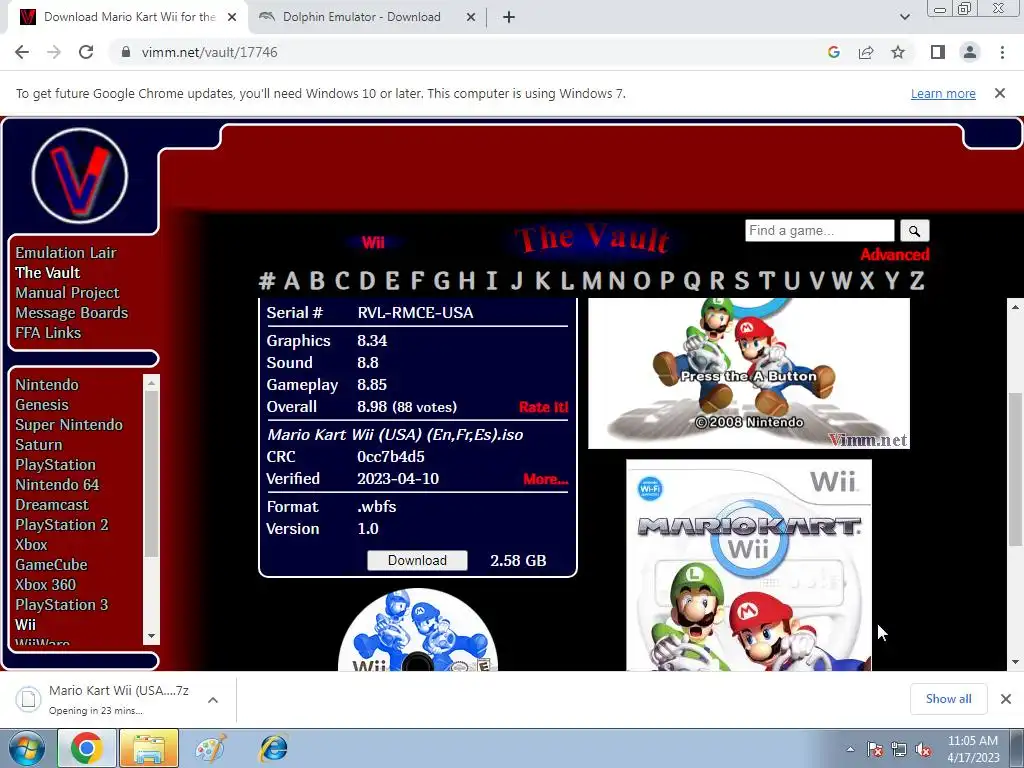Select Super Nintendo system
Viewport: 1024px width, 768px height.
[x=69, y=424]
